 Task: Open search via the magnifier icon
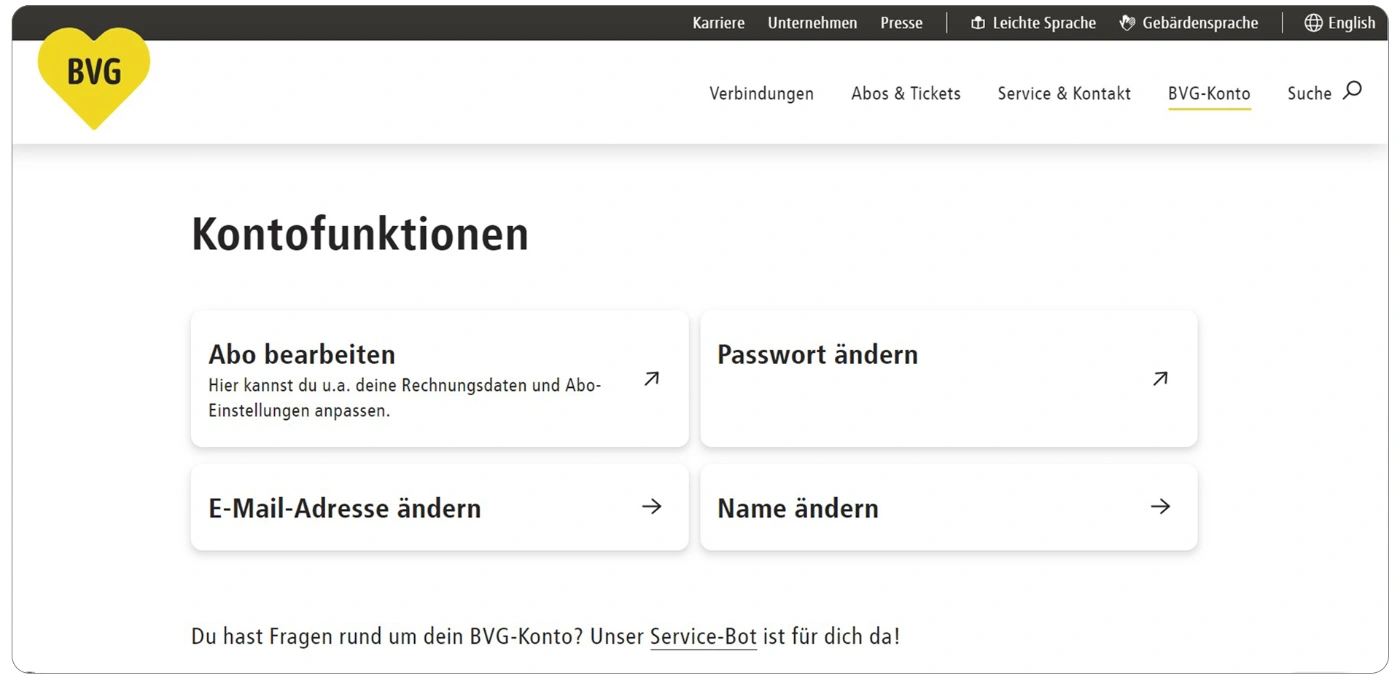point(1352,91)
